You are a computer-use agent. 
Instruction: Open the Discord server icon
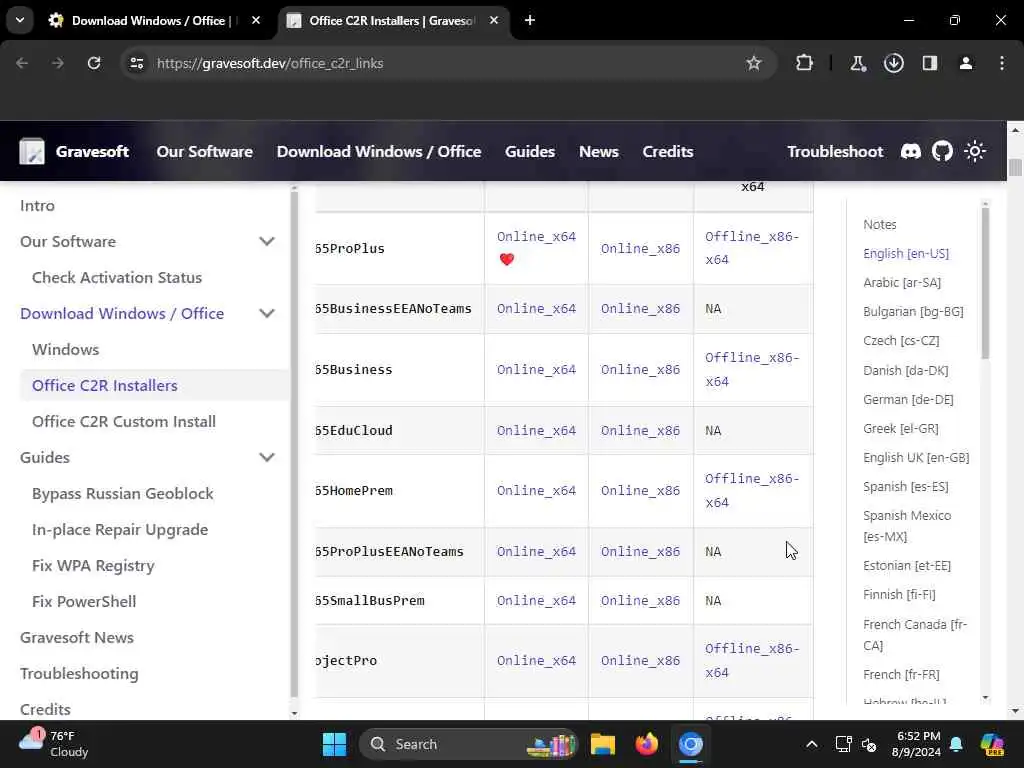coord(910,152)
